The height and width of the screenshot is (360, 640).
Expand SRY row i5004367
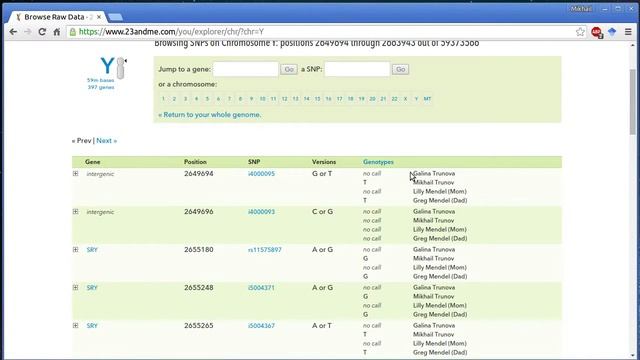(x=76, y=325)
